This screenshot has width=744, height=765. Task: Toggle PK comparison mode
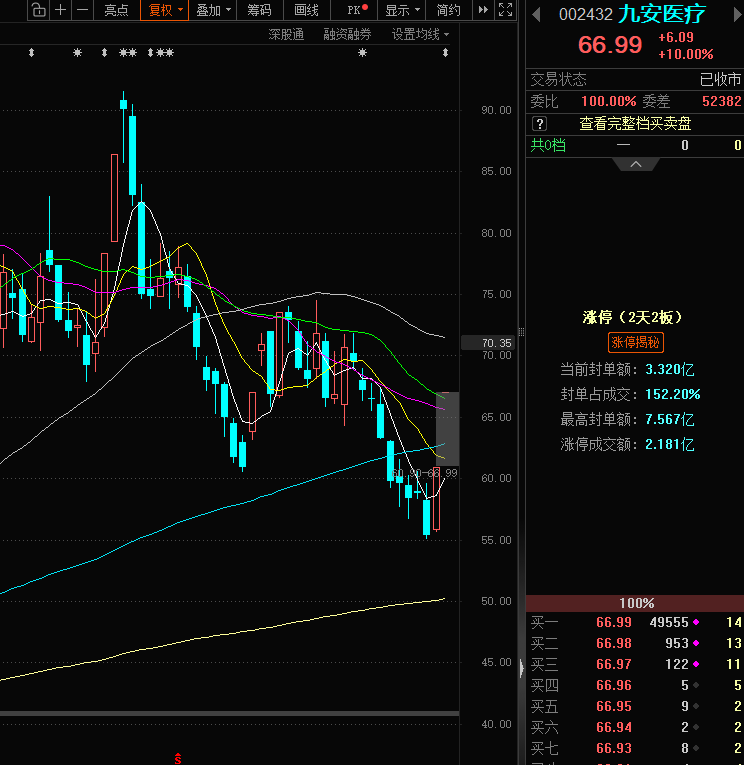pos(357,10)
